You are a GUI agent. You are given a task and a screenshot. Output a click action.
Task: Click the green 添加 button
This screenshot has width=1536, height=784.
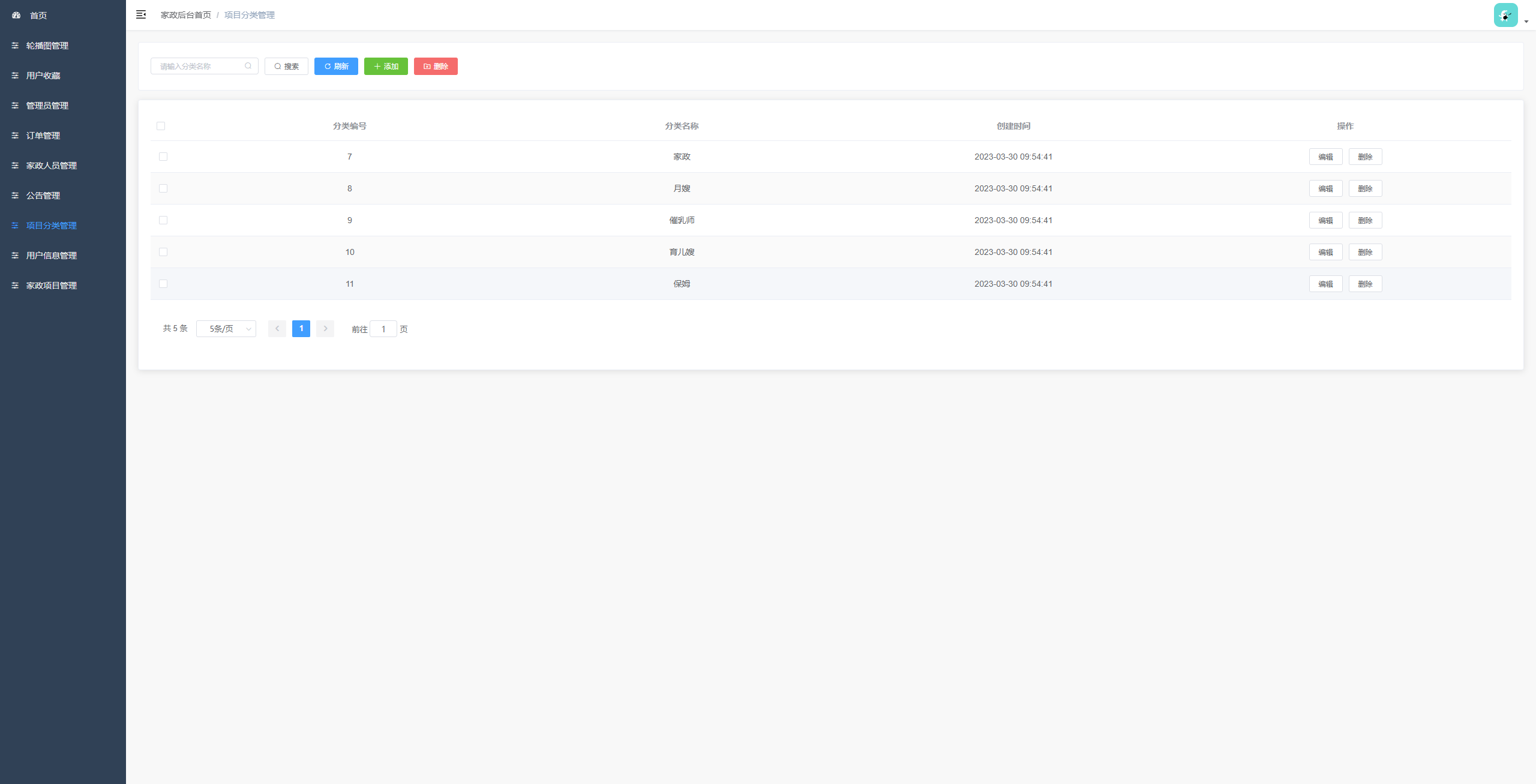tap(386, 67)
